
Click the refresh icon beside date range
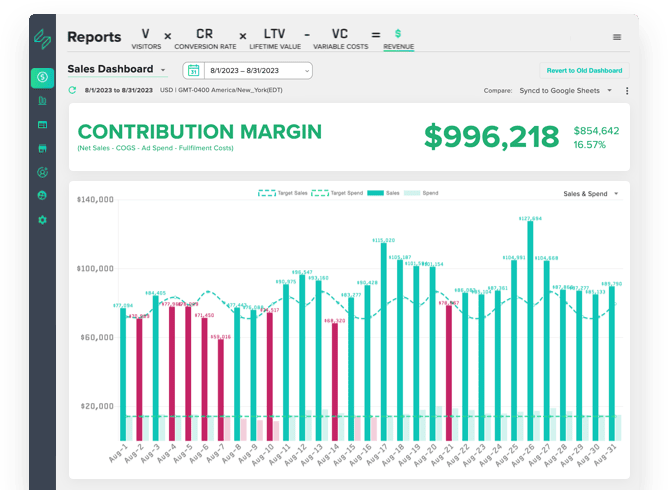[72, 90]
